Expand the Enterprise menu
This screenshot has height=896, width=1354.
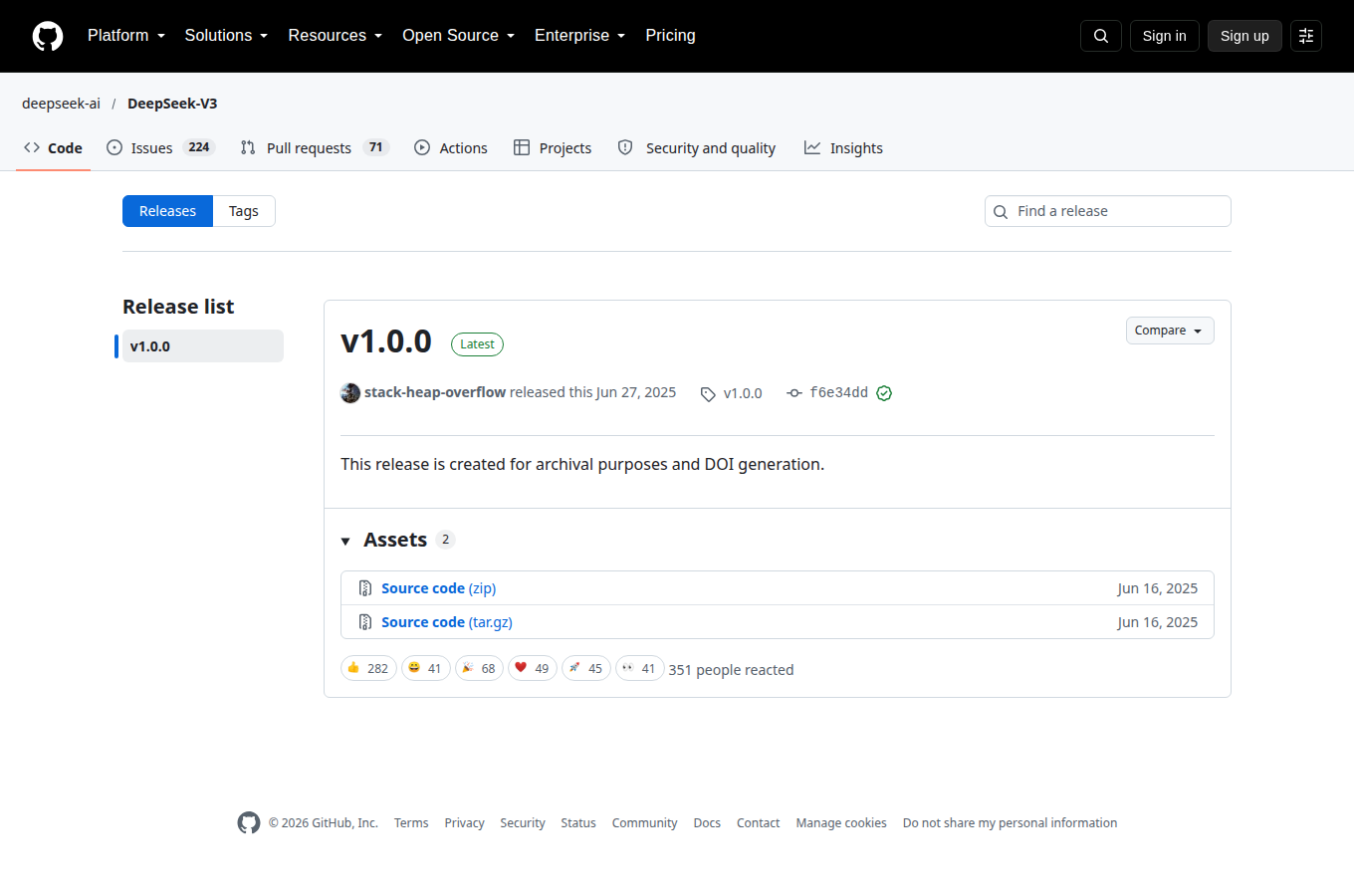coord(580,36)
